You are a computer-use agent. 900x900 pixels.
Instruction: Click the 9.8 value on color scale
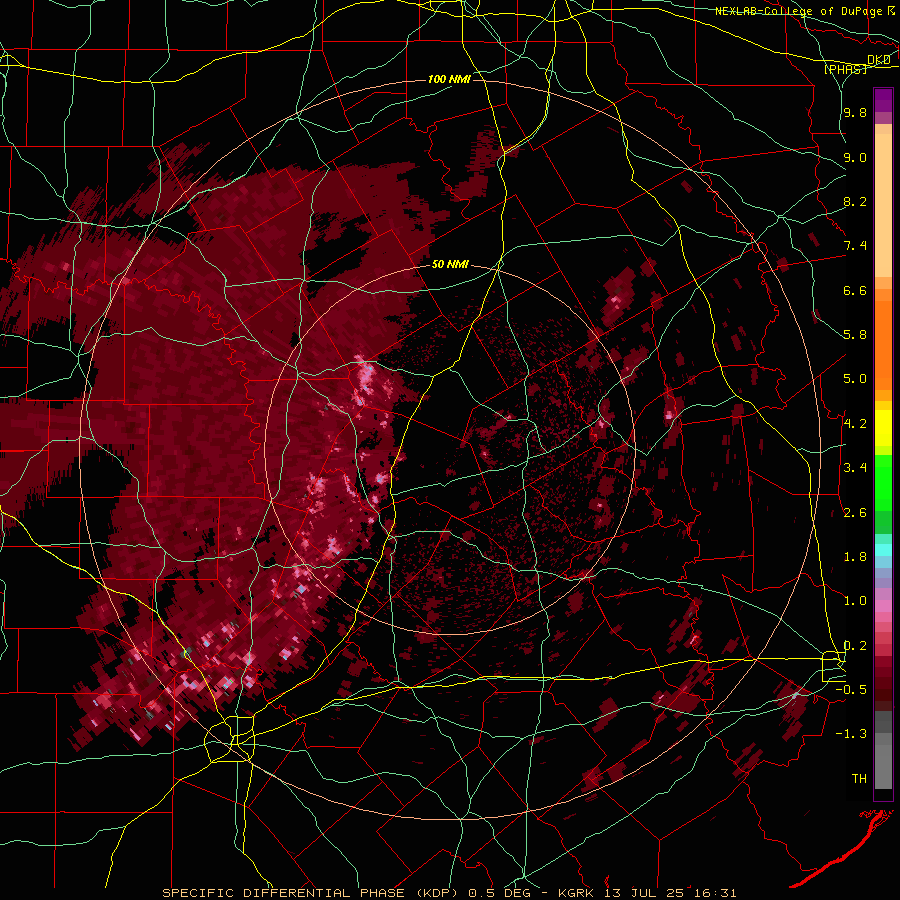click(x=855, y=113)
